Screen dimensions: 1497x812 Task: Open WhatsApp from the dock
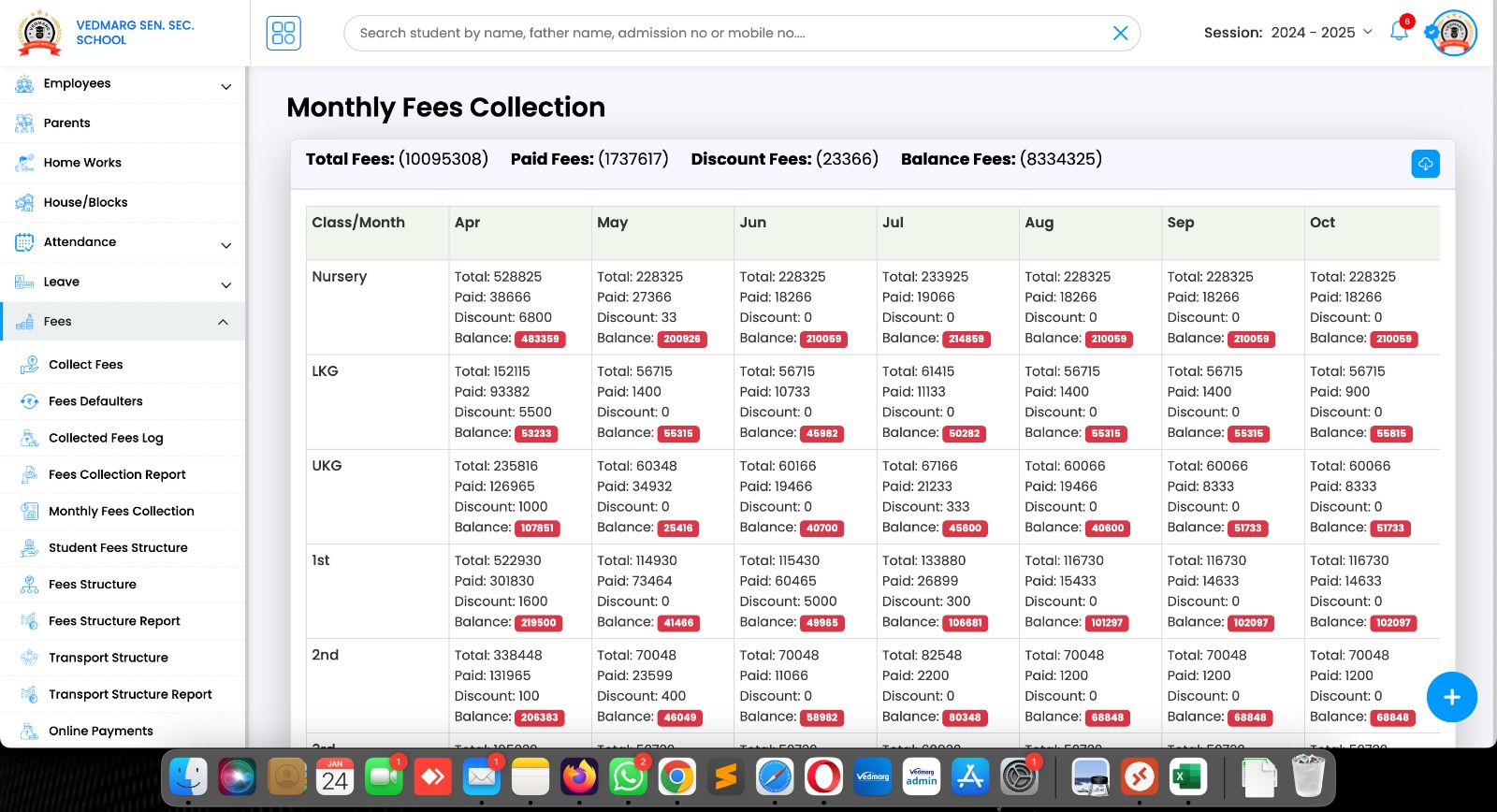click(x=628, y=776)
